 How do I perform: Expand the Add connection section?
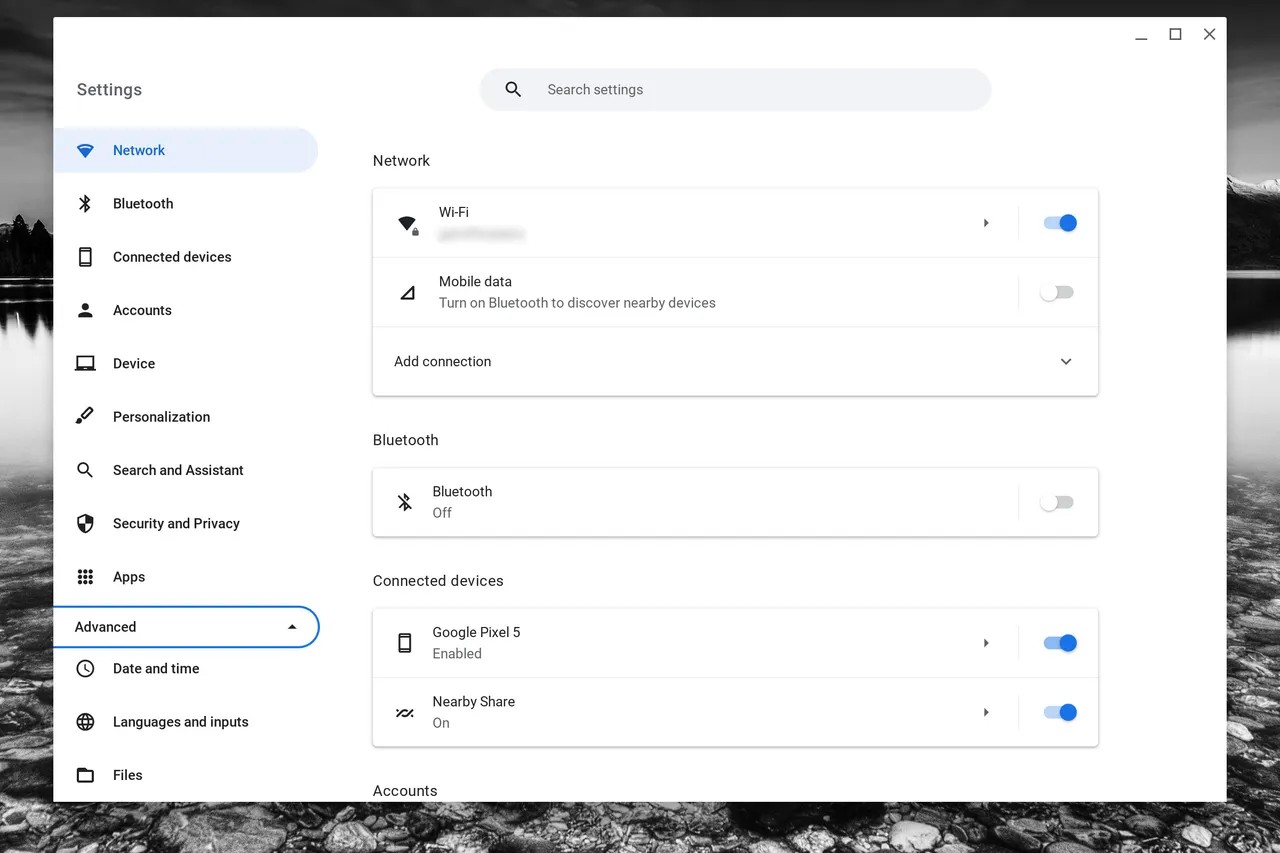point(1065,362)
